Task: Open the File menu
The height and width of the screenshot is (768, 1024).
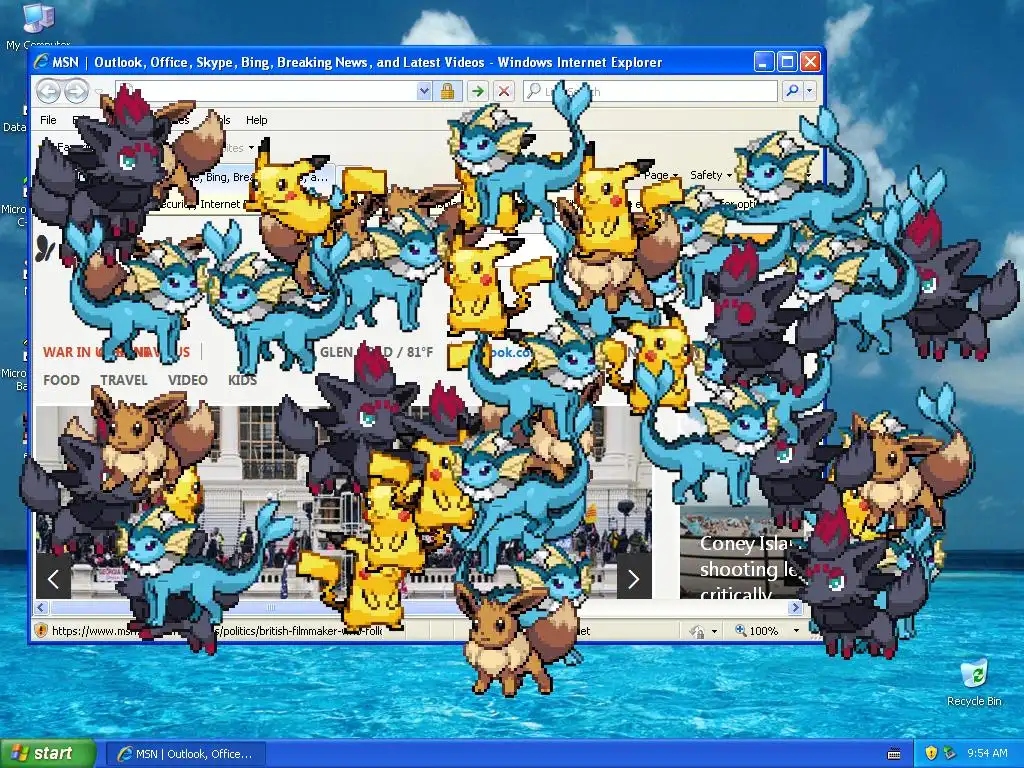Action: point(48,120)
